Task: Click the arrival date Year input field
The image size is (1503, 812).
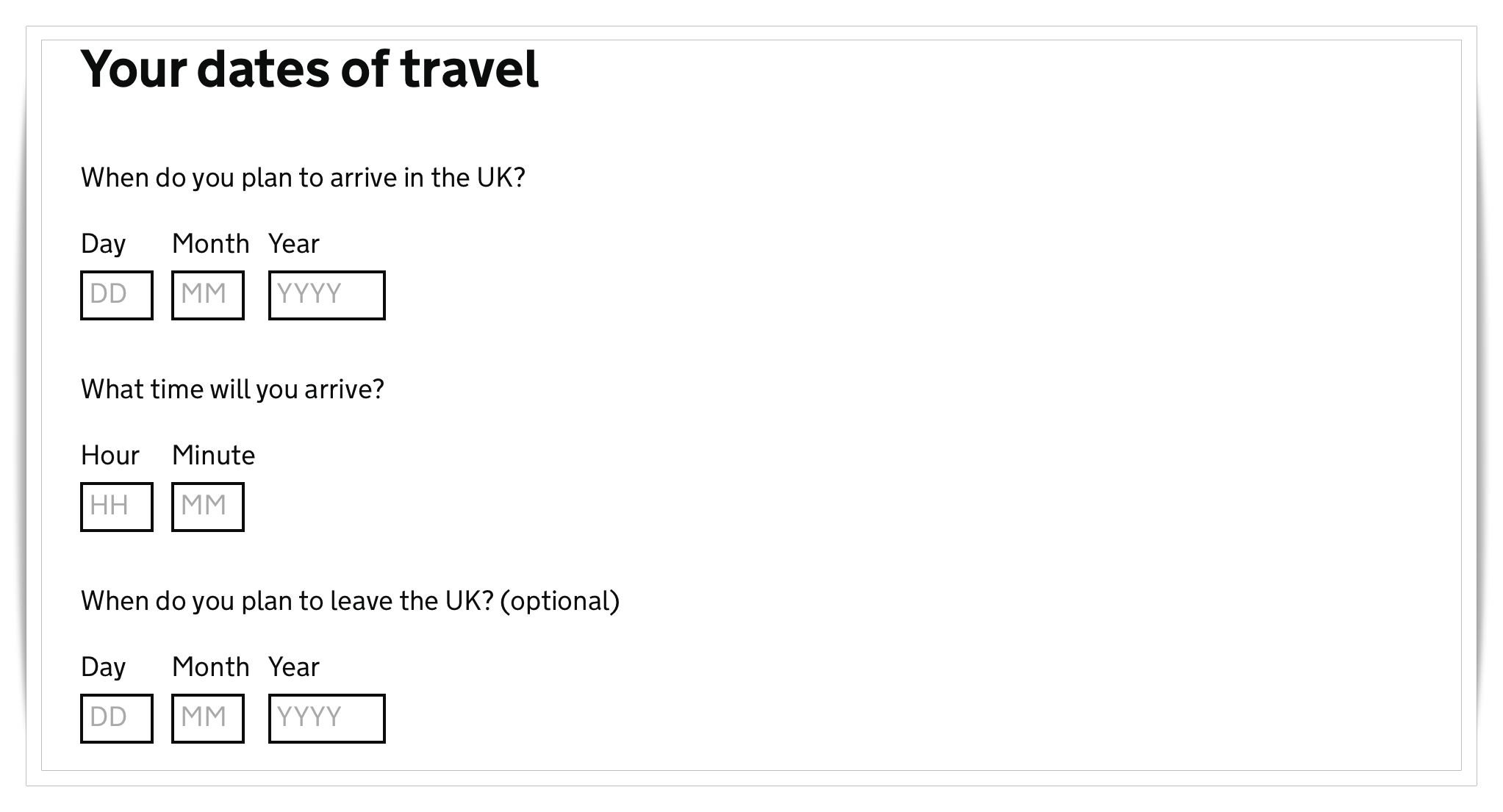Action: coord(326,295)
